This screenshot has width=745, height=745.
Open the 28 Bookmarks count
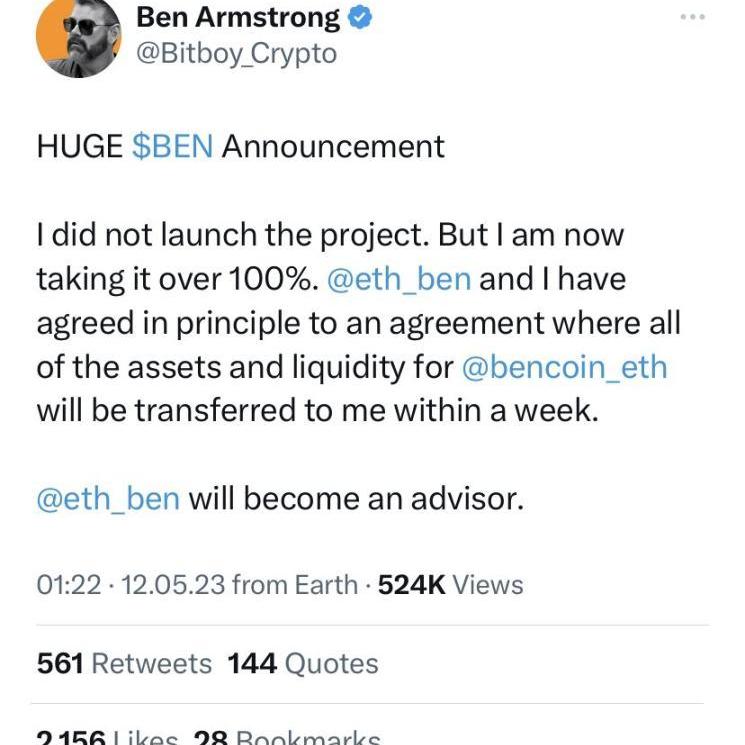[286, 738]
